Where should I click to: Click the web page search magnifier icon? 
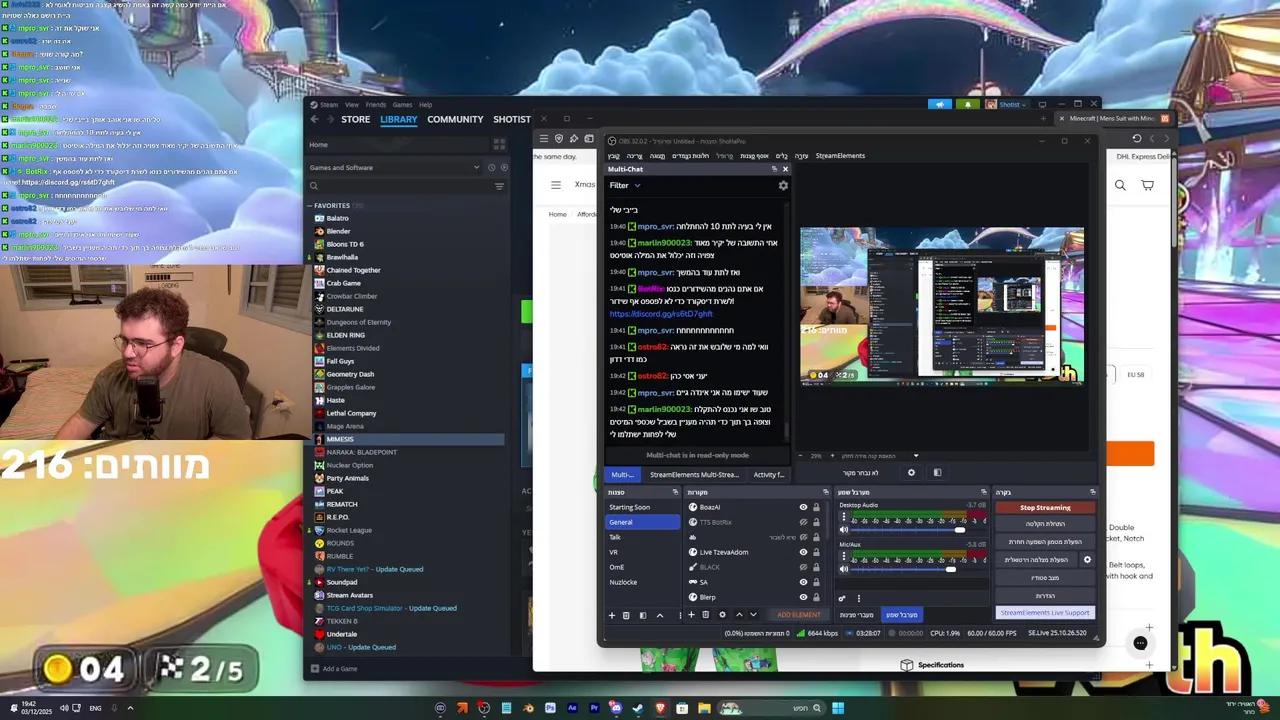click(1120, 185)
